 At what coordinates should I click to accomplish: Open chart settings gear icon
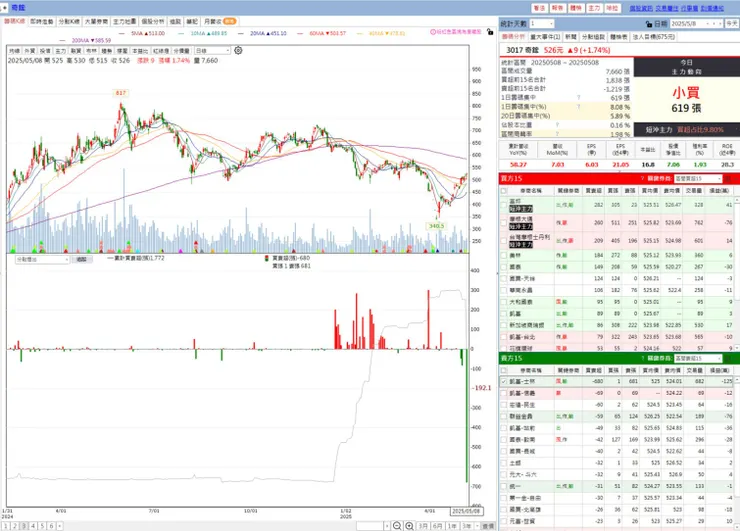238,50
